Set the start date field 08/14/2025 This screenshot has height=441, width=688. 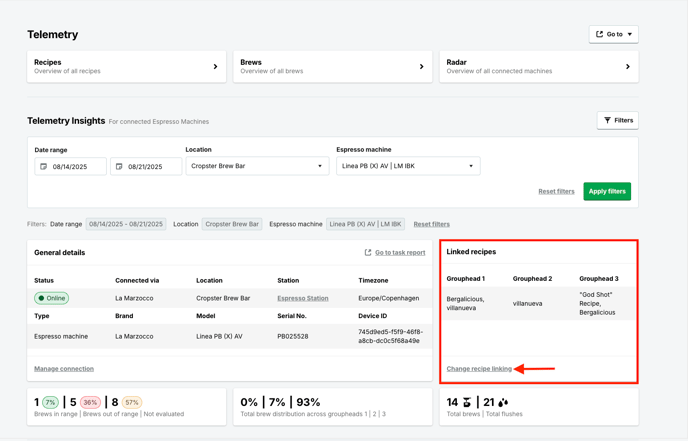tap(71, 167)
